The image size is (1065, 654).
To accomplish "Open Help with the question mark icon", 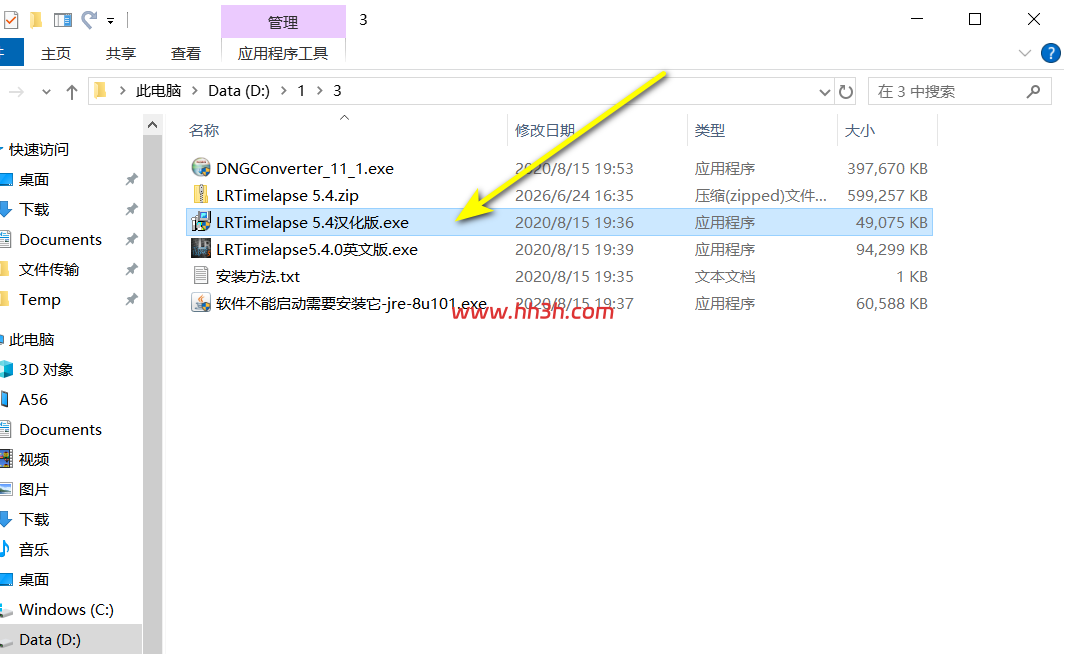I will (x=1050, y=53).
